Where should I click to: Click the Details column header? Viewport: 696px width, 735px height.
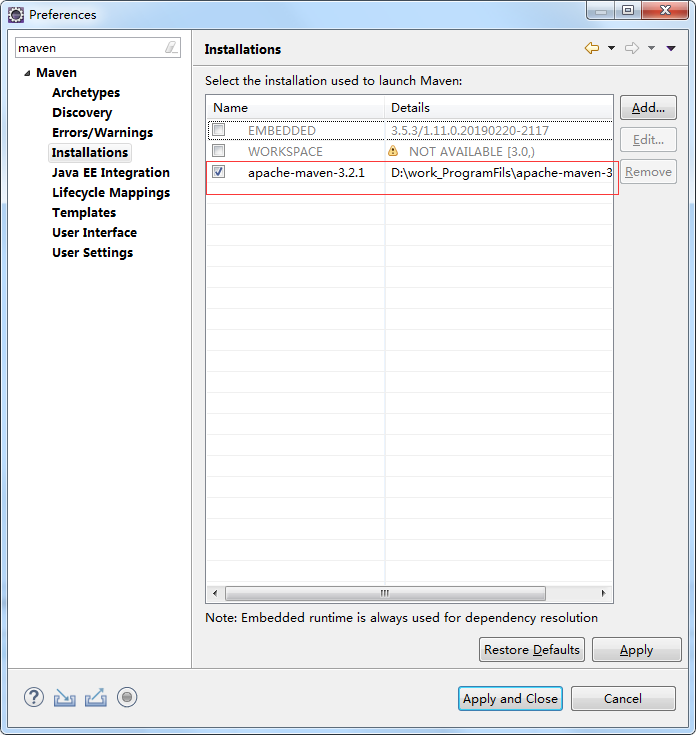(x=499, y=108)
